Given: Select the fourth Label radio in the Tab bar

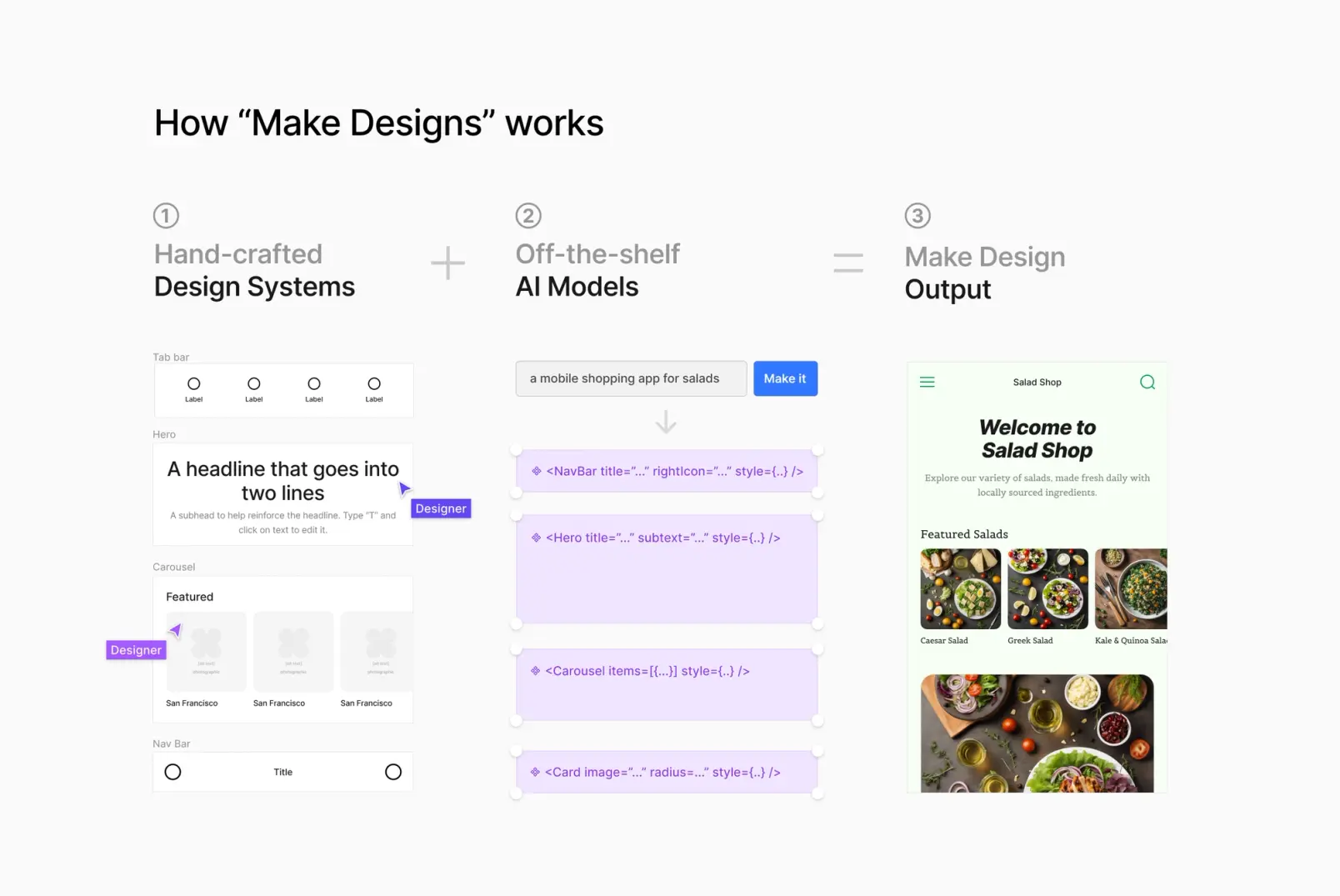Looking at the screenshot, I should pyautogui.click(x=373, y=384).
